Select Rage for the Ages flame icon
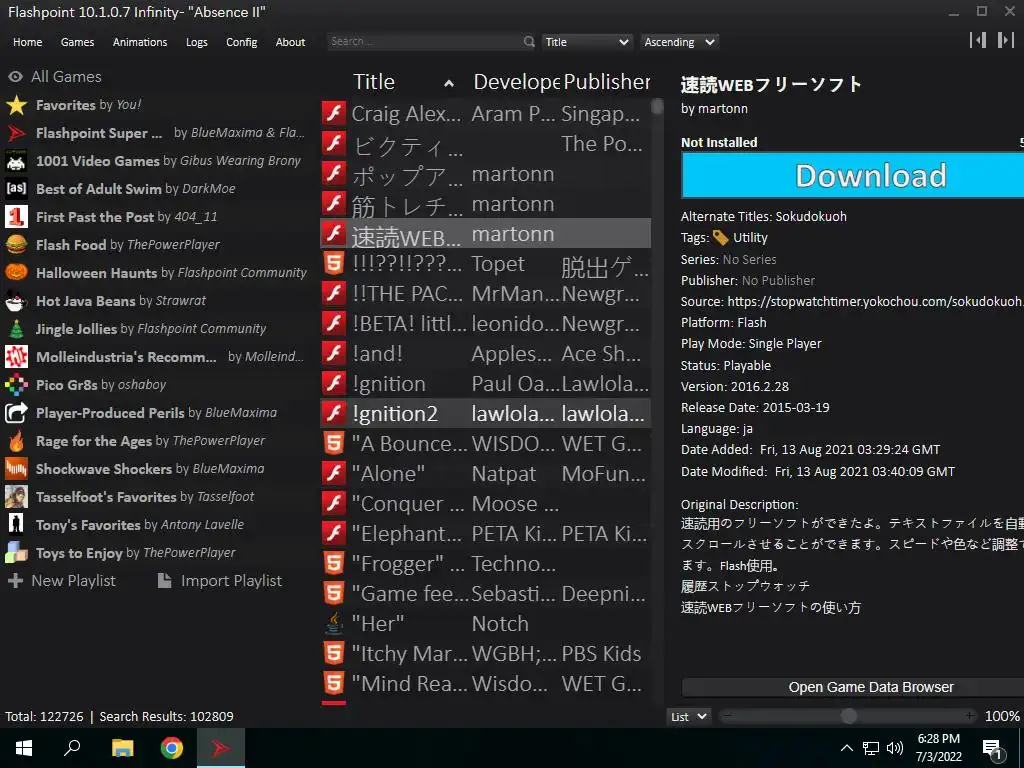The image size is (1024, 768). [16, 441]
